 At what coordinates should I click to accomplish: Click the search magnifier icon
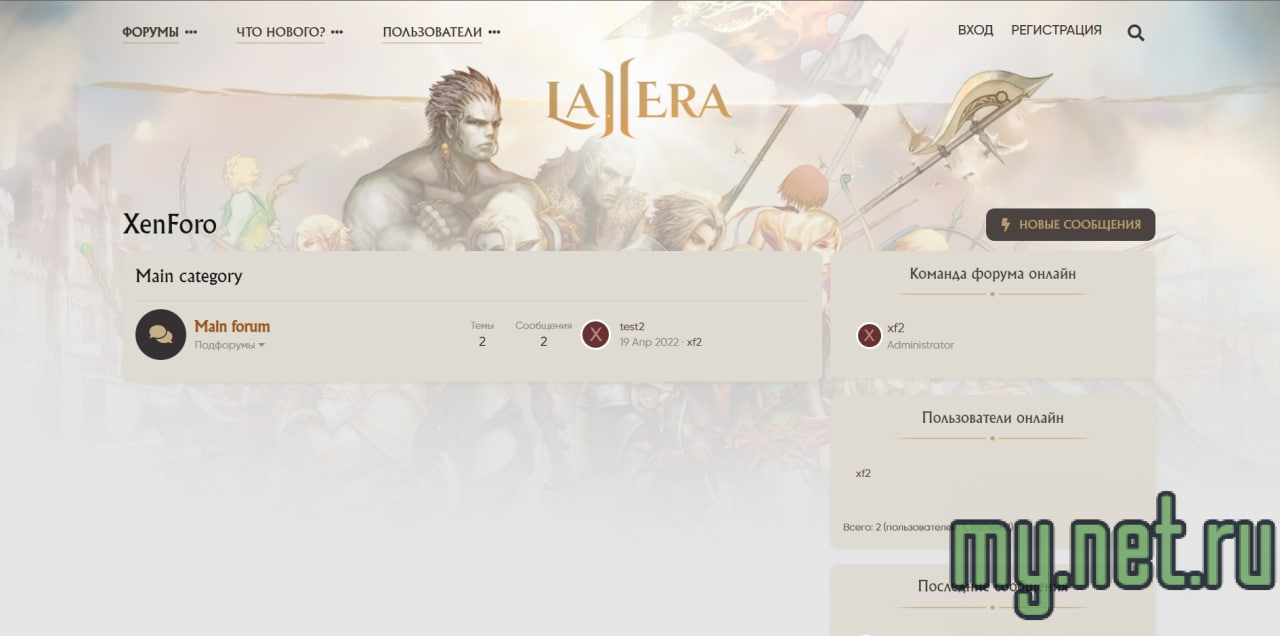tap(1135, 32)
